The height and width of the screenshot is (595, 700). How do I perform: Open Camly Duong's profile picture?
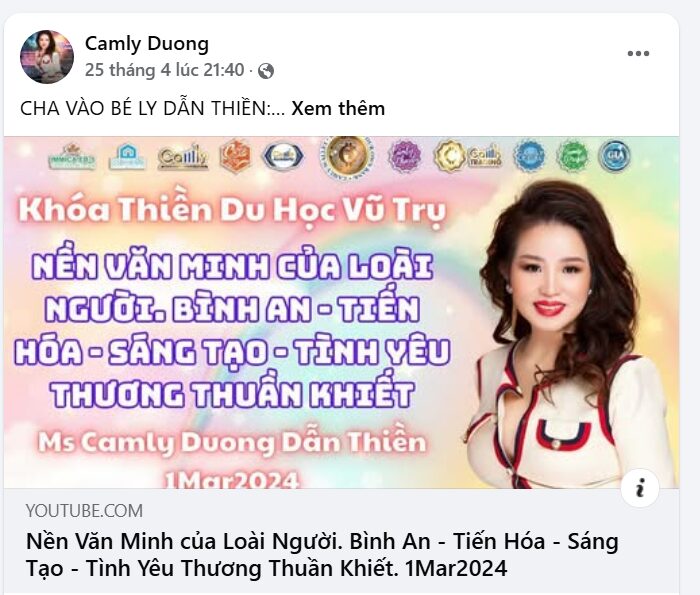(x=47, y=57)
